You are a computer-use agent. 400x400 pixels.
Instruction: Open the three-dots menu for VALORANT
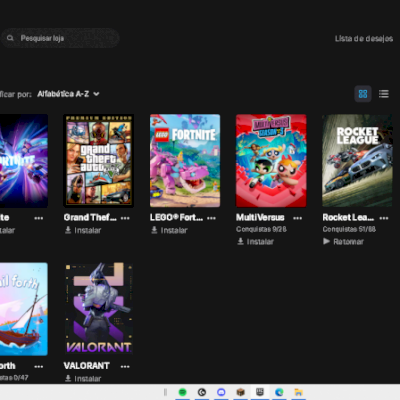[125, 366]
